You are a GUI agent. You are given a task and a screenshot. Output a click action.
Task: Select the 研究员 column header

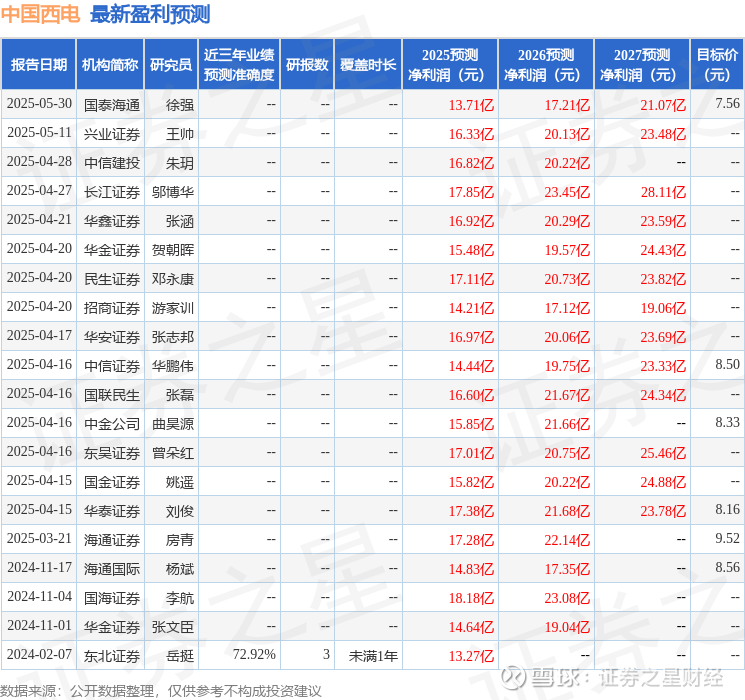click(x=171, y=65)
